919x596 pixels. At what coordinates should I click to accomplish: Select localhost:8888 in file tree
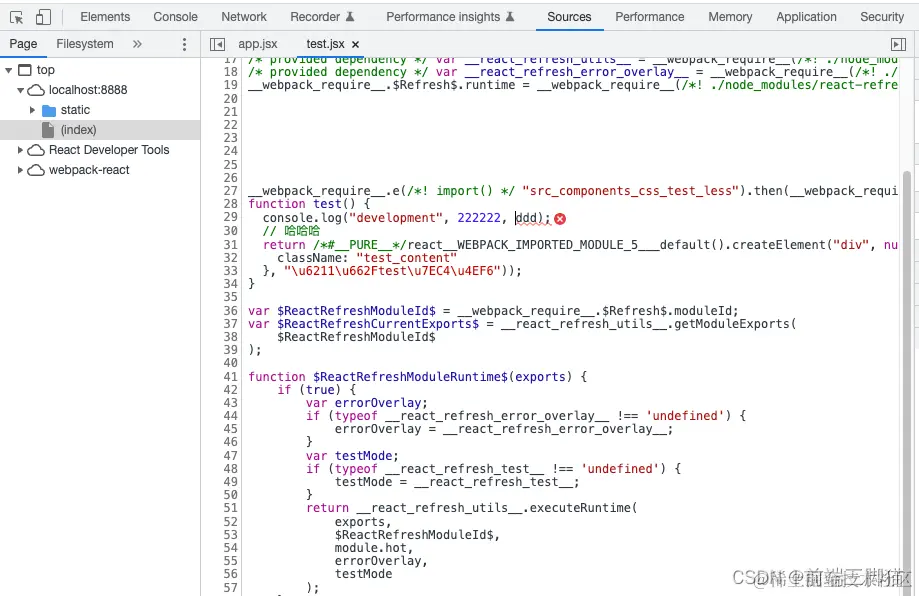click(x=88, y=90)
